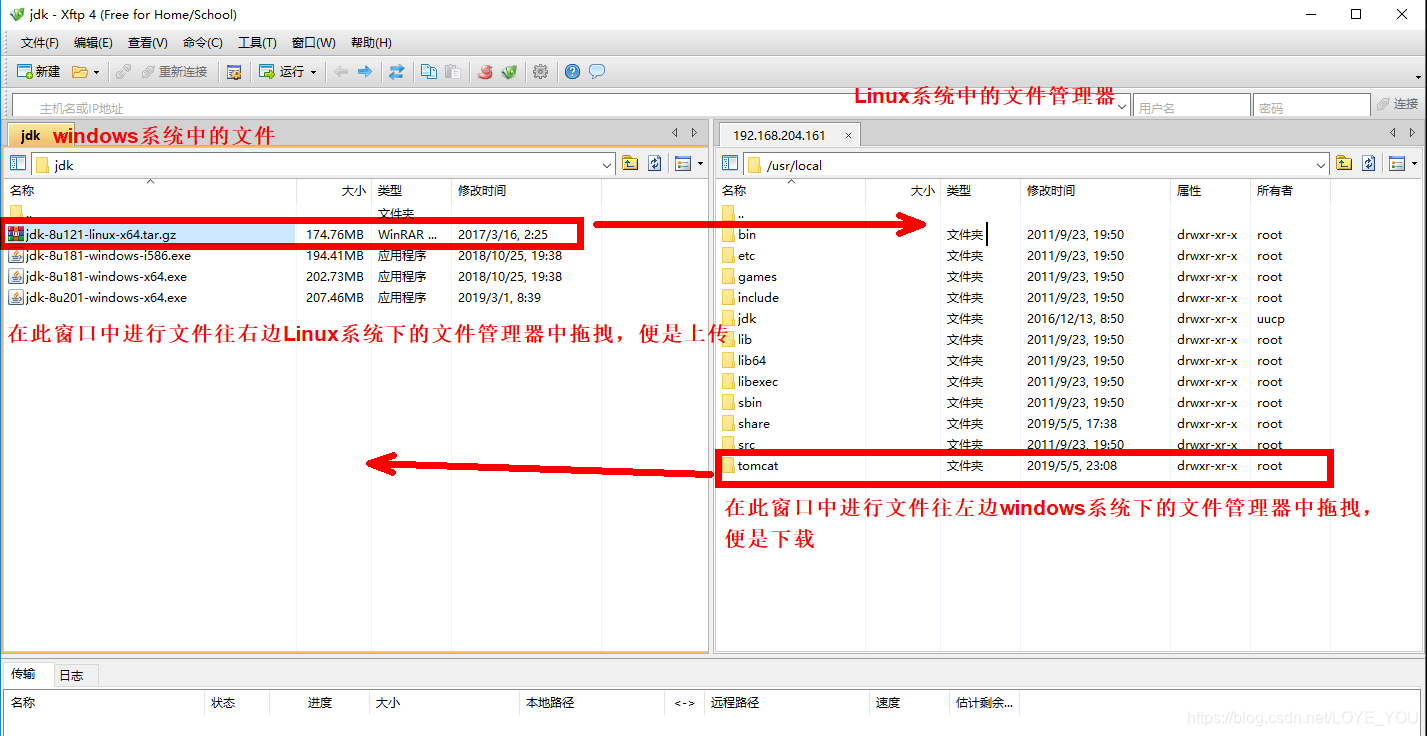Click the speech bubble feedback icon
The height and width of the screenshot is (736, 1427).
(x=597, y=72)
